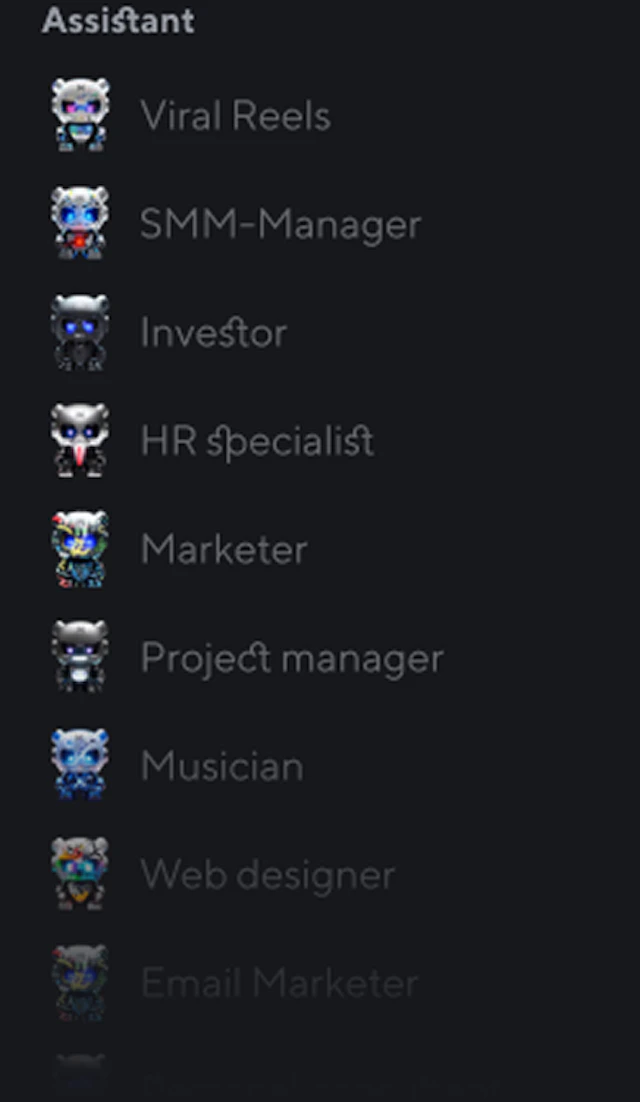Choose the Web designer assistant
Viewport: 640px width, 1102px height.
pyautogui.click(x=268, y=876)
